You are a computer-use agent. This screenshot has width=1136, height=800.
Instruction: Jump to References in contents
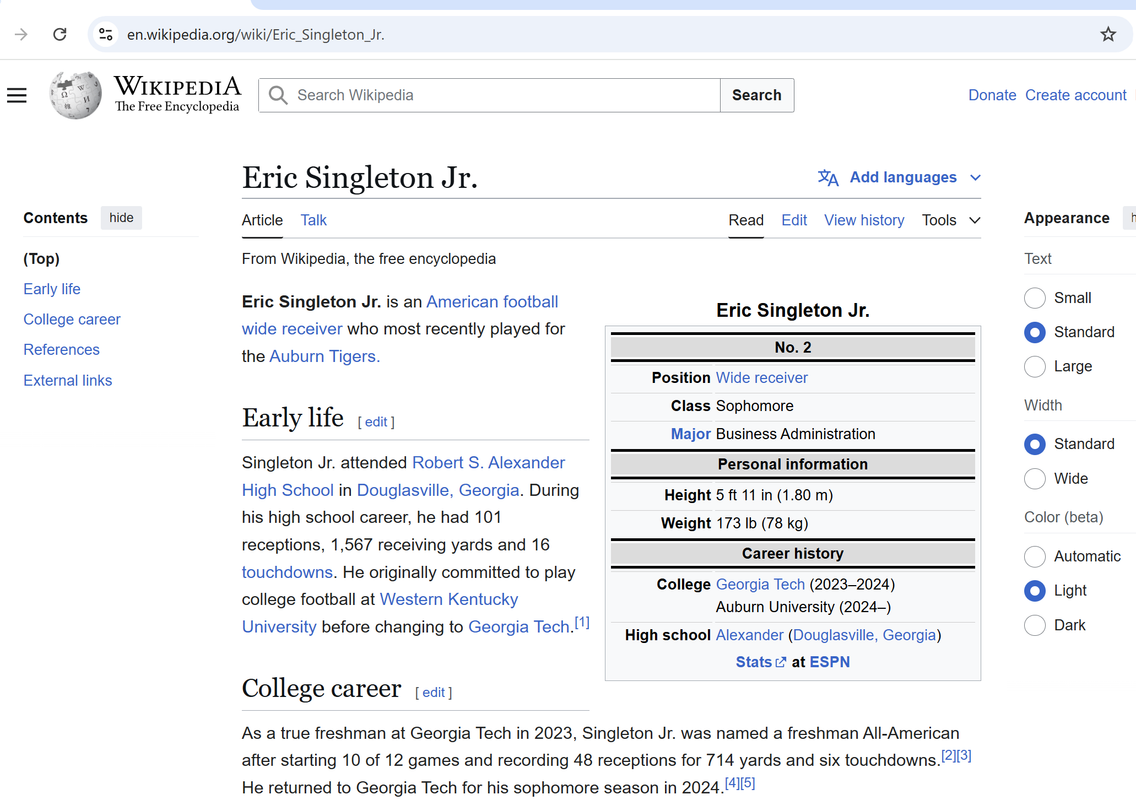62,349
